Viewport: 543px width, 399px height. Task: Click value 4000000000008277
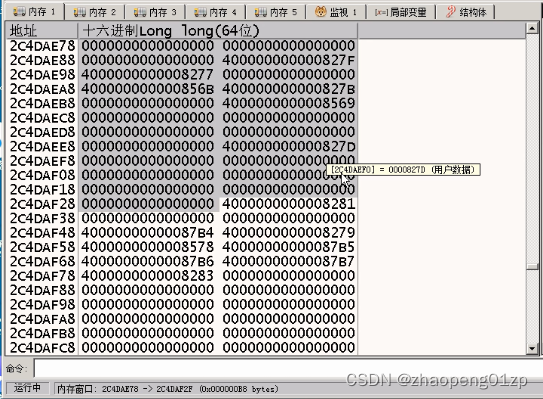148,74
